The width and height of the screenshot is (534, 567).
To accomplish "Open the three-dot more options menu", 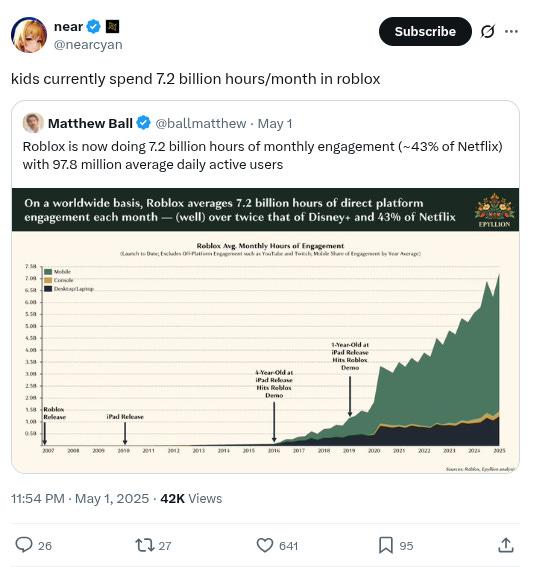I will click(x=511, y=31).
